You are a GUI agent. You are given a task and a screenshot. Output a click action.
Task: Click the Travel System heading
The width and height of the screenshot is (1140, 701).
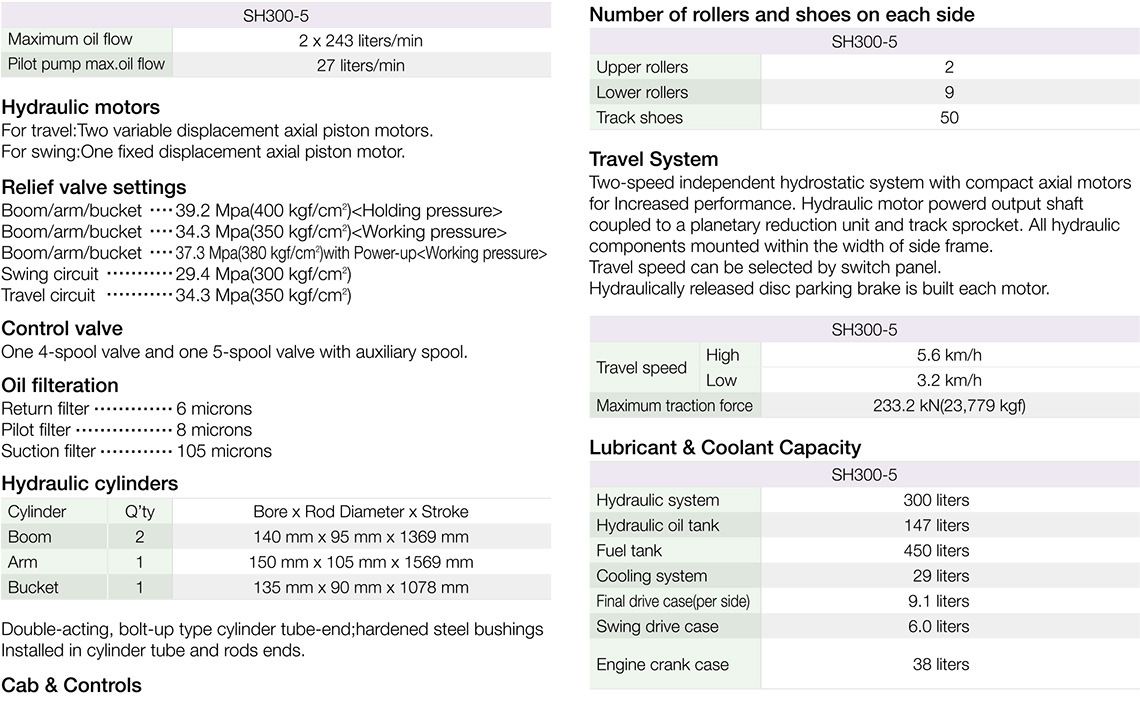click(653, 159)
